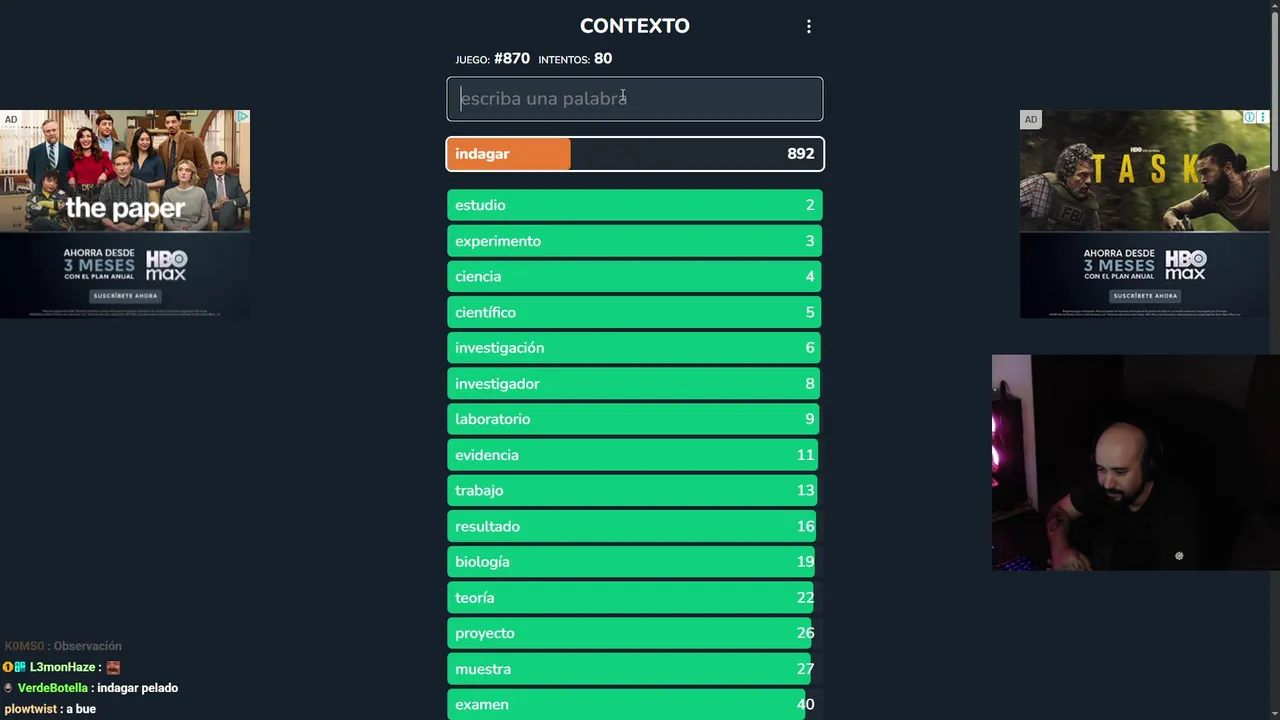1280x720 pixels.
Task: Click the info icon on the TASK ad
Action: 1249,118
